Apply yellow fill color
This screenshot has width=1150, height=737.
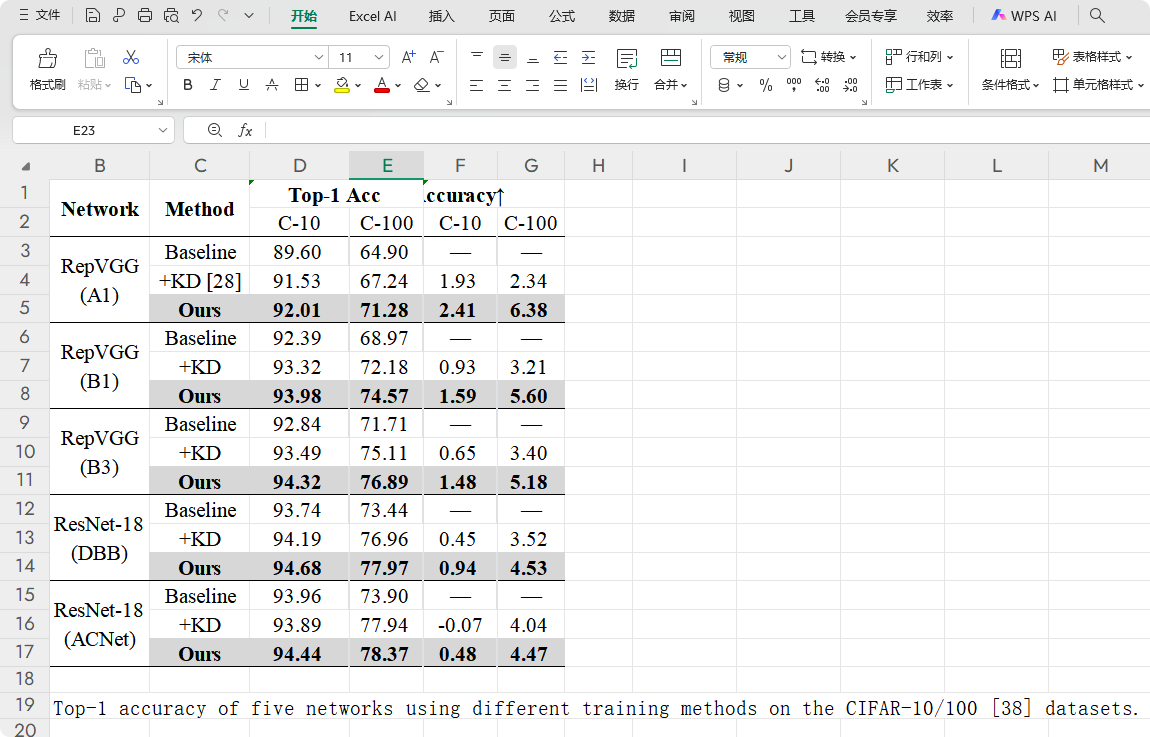coord(342,85)
